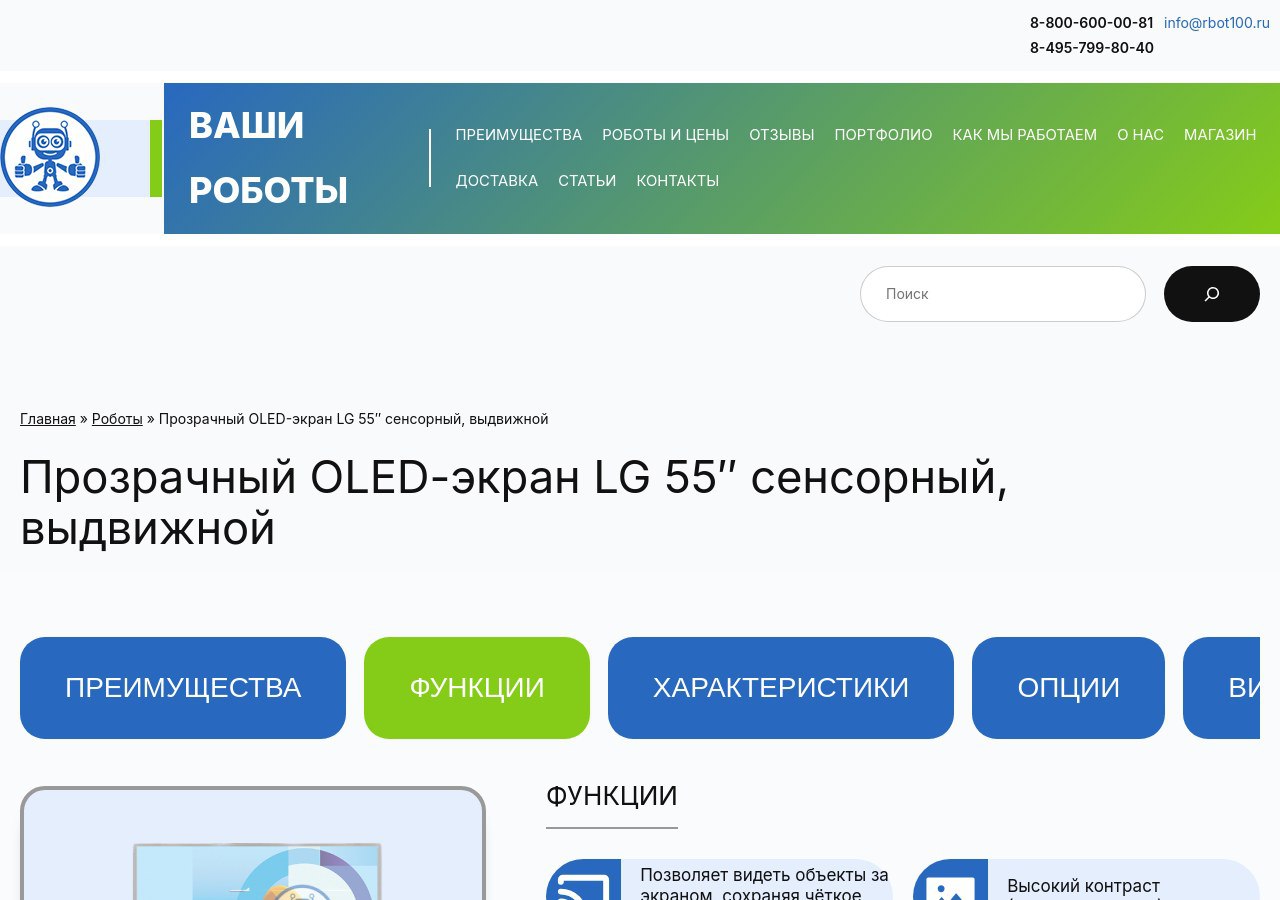
Task: Click the robot mascot logo
Action: tap(49, 157)
